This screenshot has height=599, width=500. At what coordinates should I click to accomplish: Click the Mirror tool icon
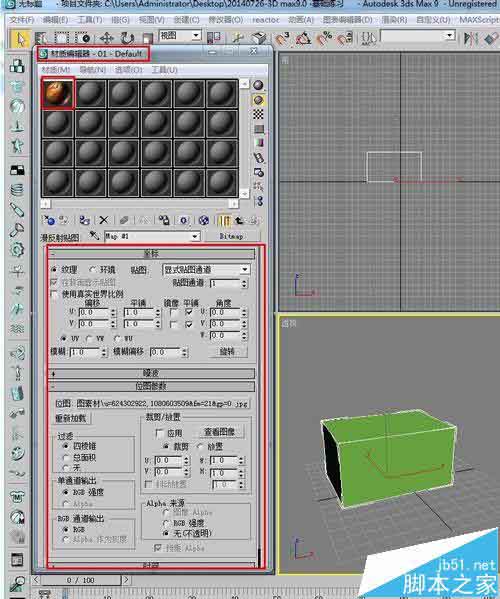tap(471, 38)
